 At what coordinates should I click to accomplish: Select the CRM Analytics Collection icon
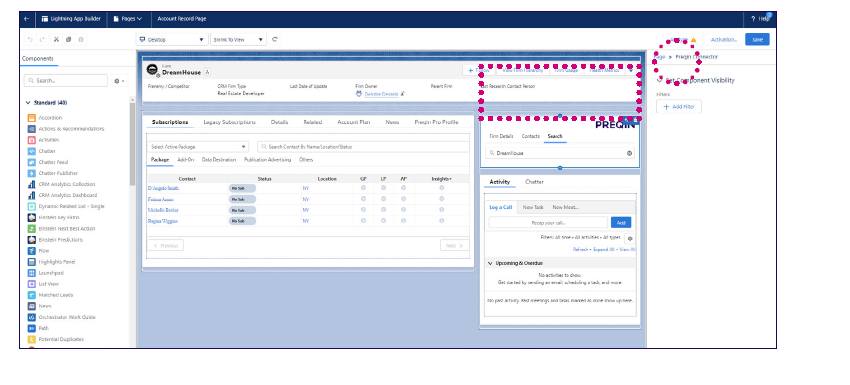(x=31, y=184)
